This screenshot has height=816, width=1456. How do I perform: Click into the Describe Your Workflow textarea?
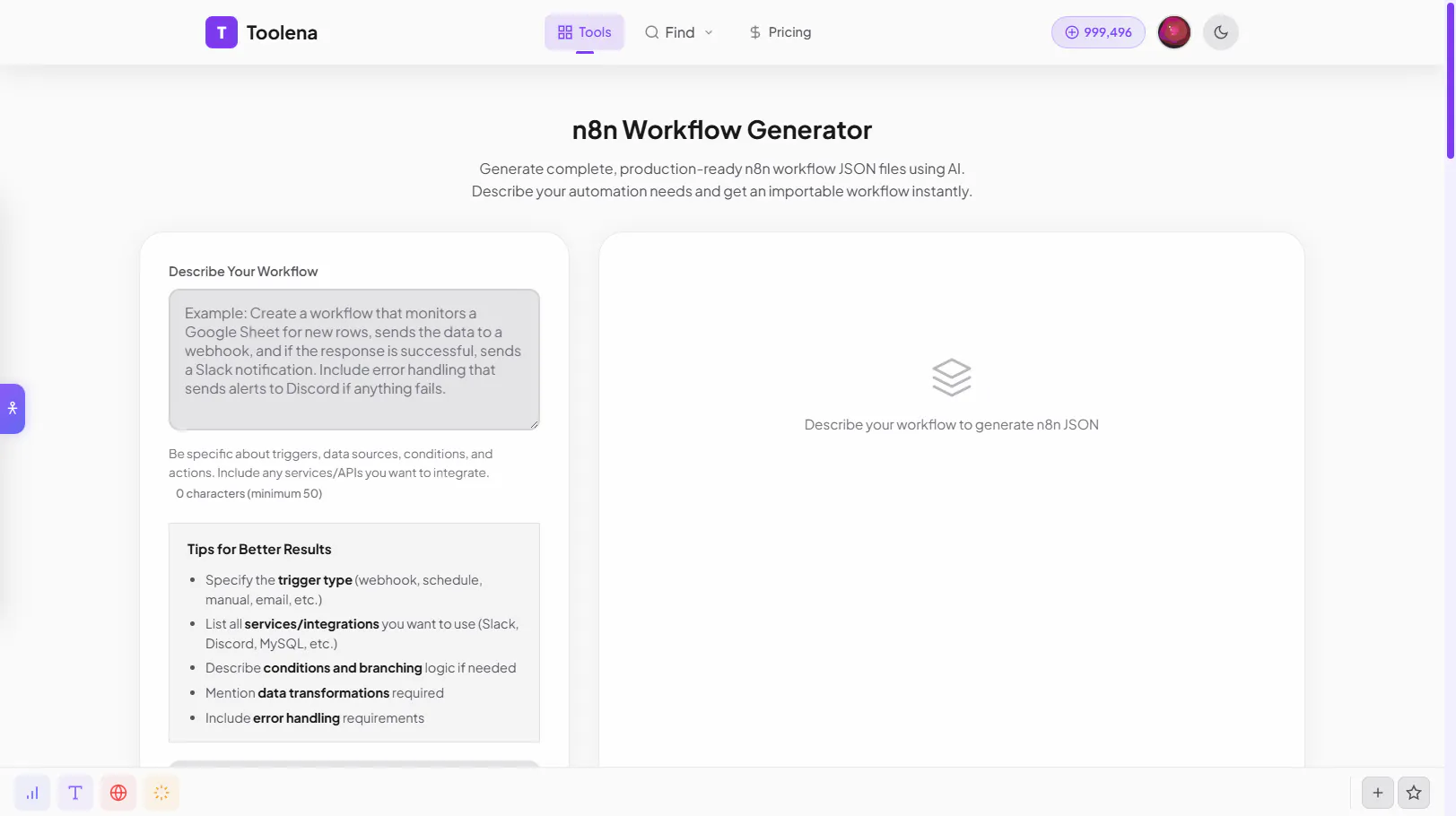tap(354, 360)
